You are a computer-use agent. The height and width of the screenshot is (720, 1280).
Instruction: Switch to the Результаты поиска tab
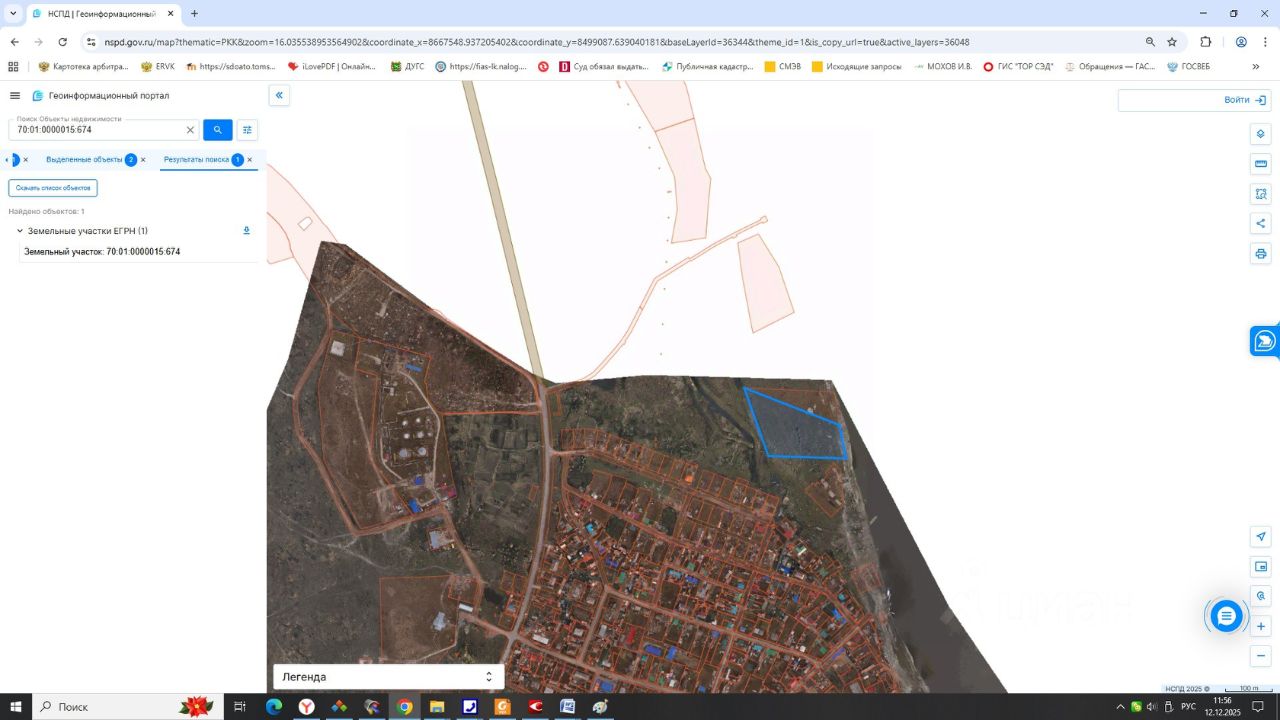pos(197,160)
